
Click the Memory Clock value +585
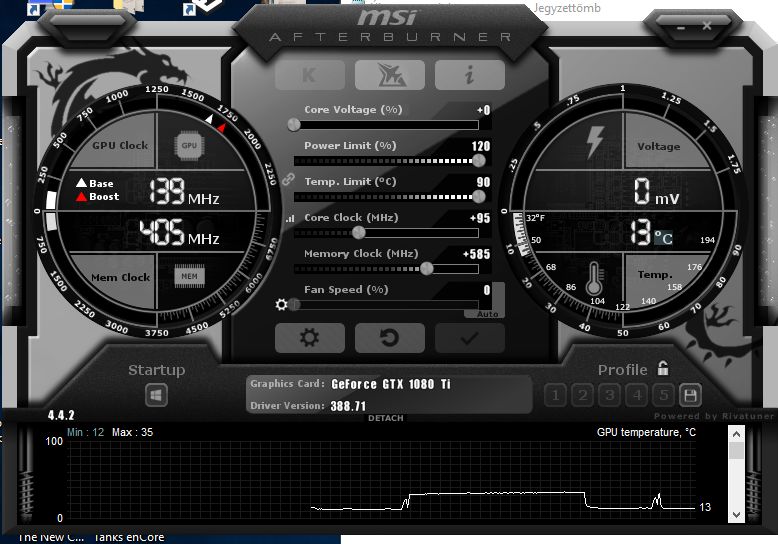tap(476, 254)
